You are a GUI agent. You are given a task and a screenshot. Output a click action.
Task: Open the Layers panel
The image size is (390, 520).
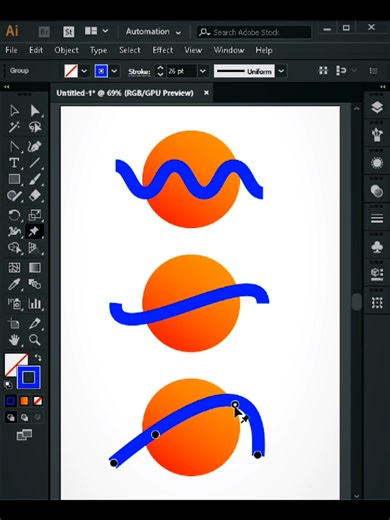[x=377, y=107]
